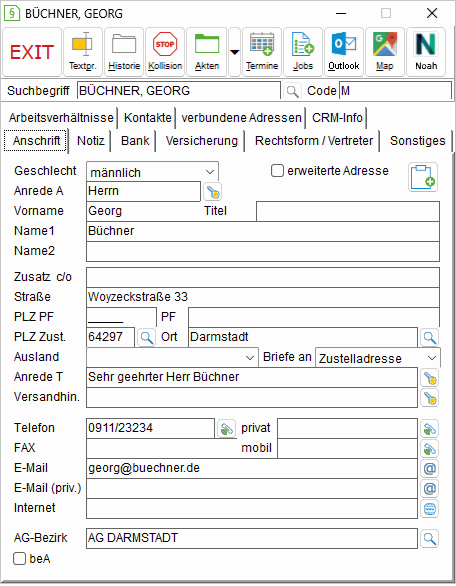Image resolution: width=456 pixels, height=586 pixels.
Task: Launch Outlook from the toolbar
Action: (344, 52)
